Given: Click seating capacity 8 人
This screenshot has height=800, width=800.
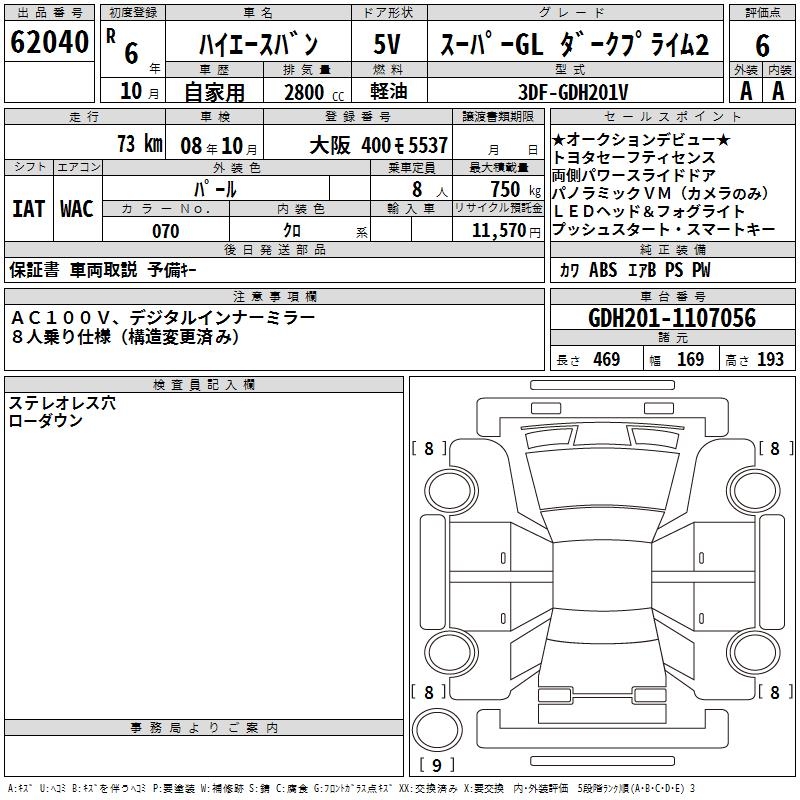Looking at the screenshot, I should 430,189.
